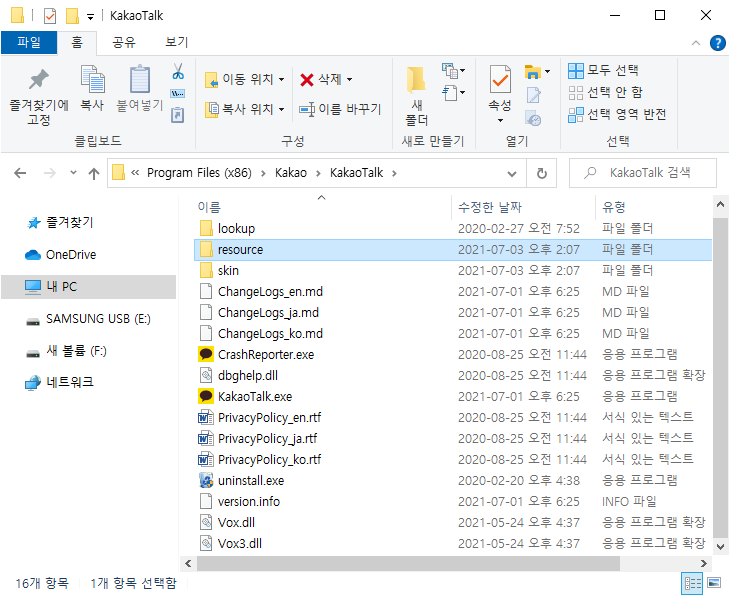This screenshot has height=596, width=730.
Task: Switch to the 공유 (Share) tab
Action: click(124, 43)
